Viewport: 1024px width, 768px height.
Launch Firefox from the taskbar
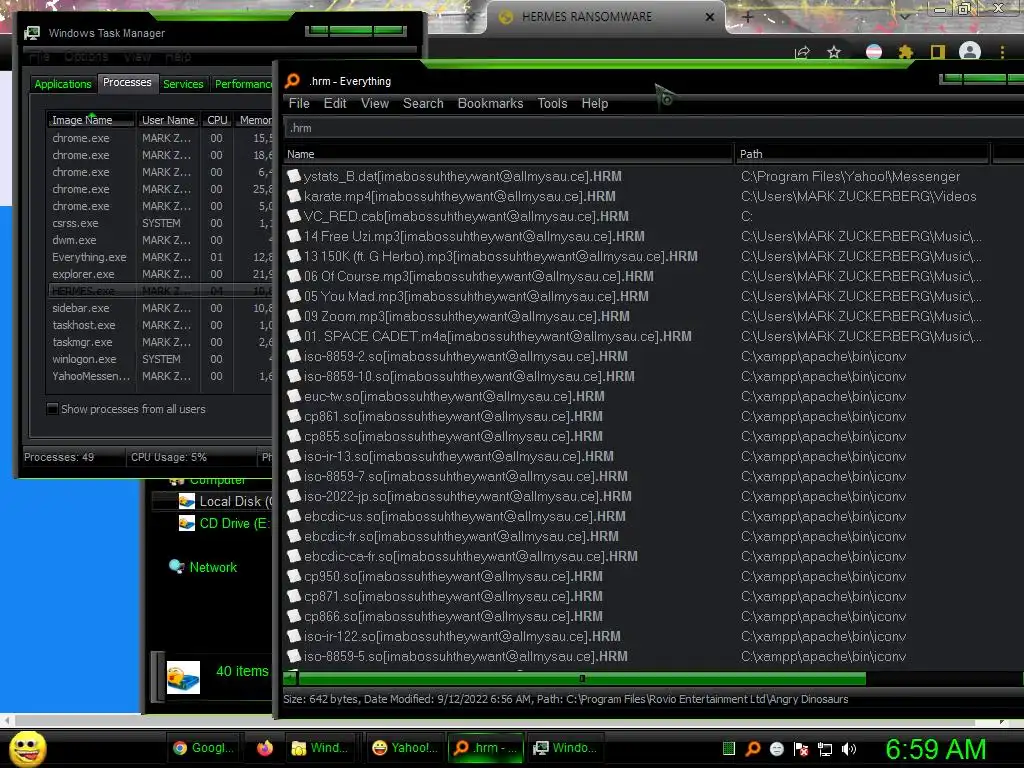click(x=264, y=748)
